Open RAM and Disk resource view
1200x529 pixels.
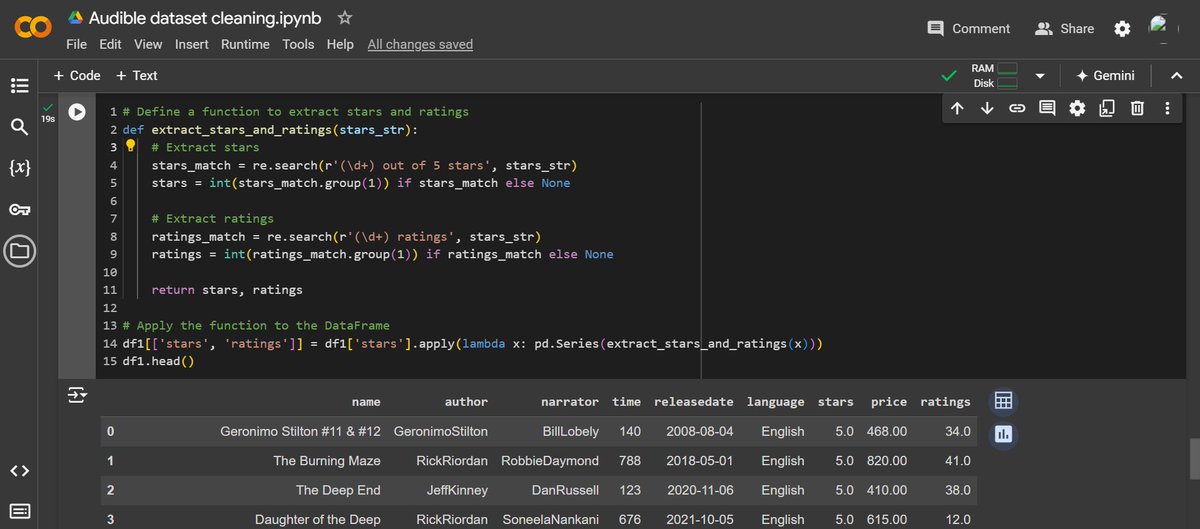tap(994, 76)
